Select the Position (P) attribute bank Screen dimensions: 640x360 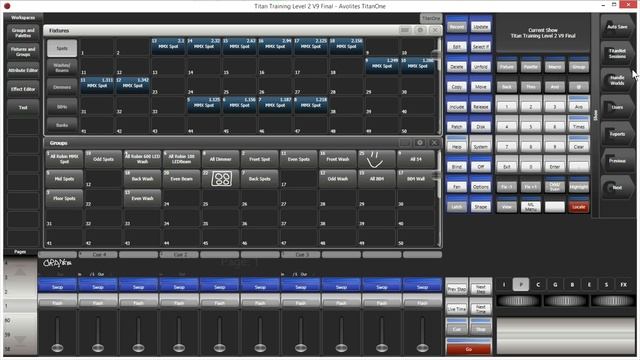[521, 284]
